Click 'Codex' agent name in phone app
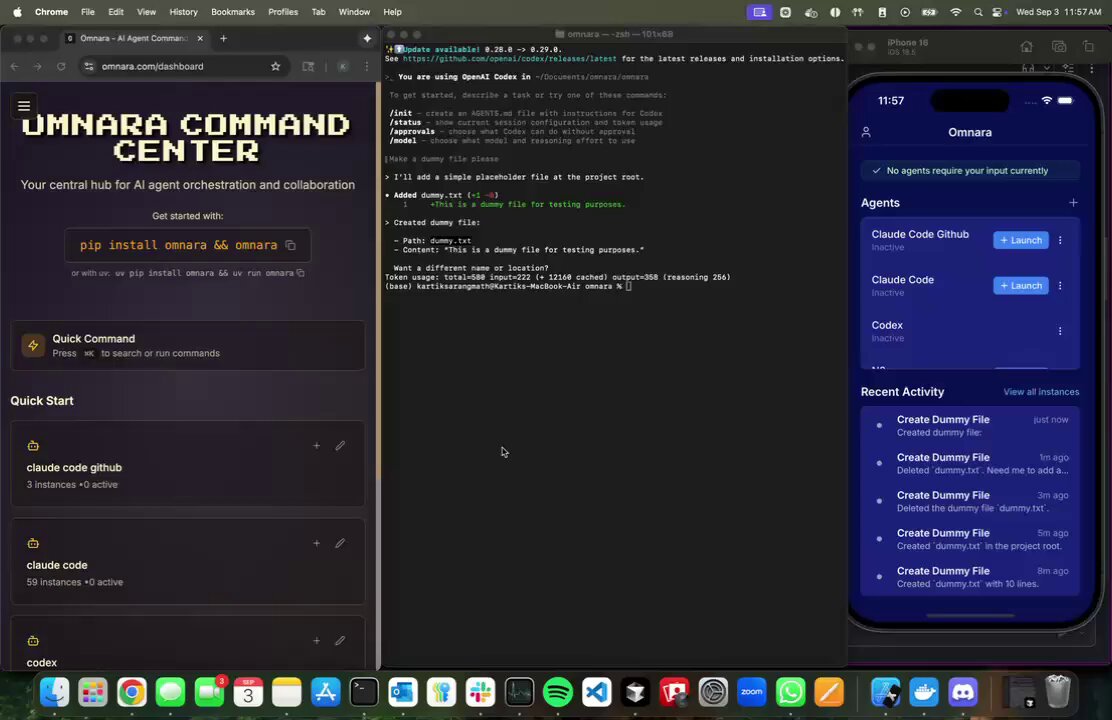Screen dimensions: 1112x720 pos(886,326)
